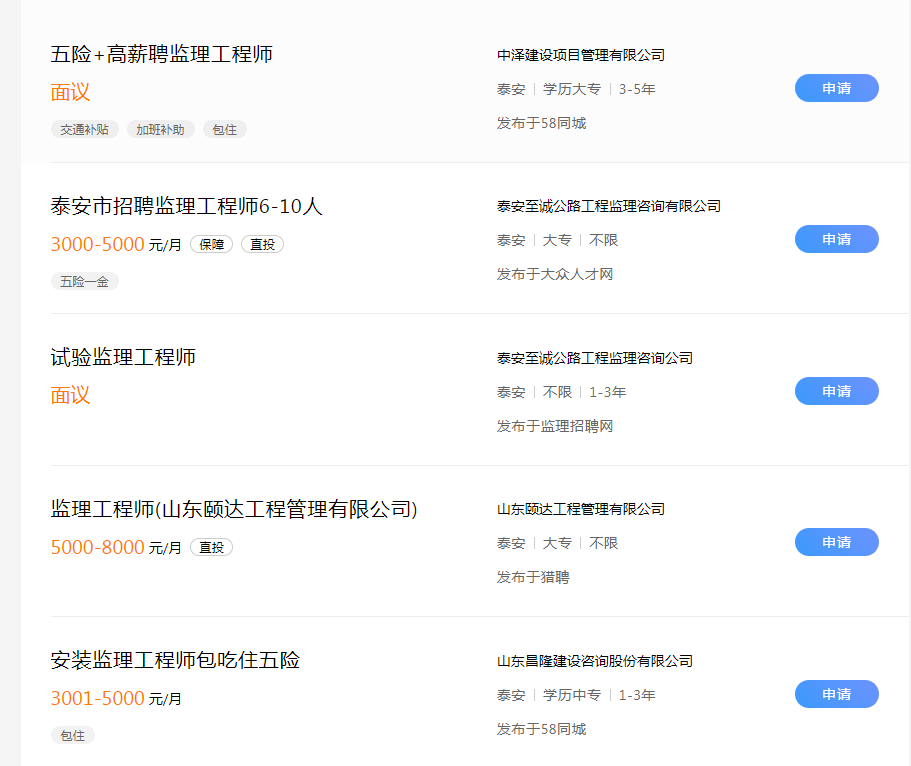Viewport: 911px width, 766px height.
Task: Click the 交通补贴 tag
Action: 85,130
